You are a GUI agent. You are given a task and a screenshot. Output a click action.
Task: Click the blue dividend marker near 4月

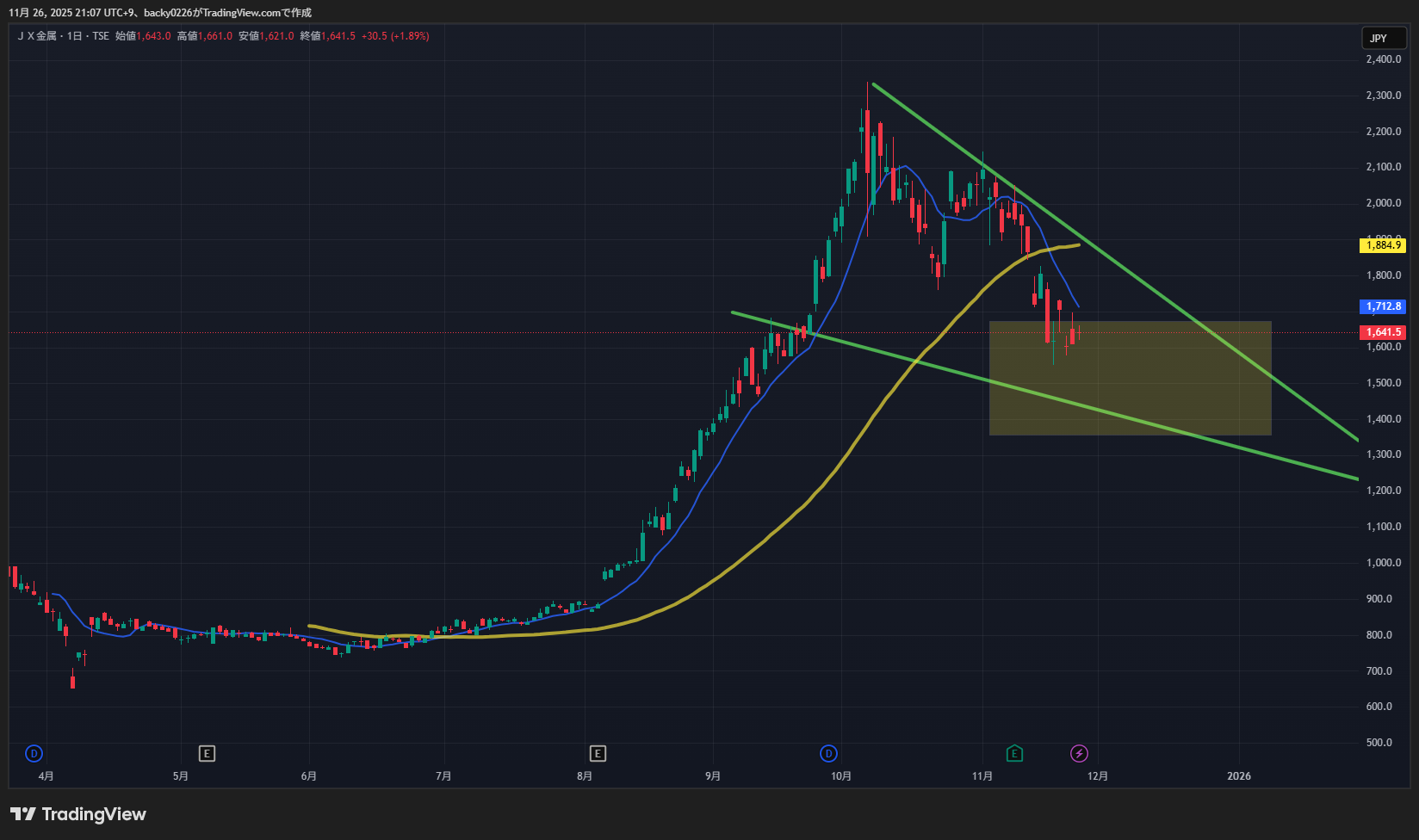(x=34, y=754)
